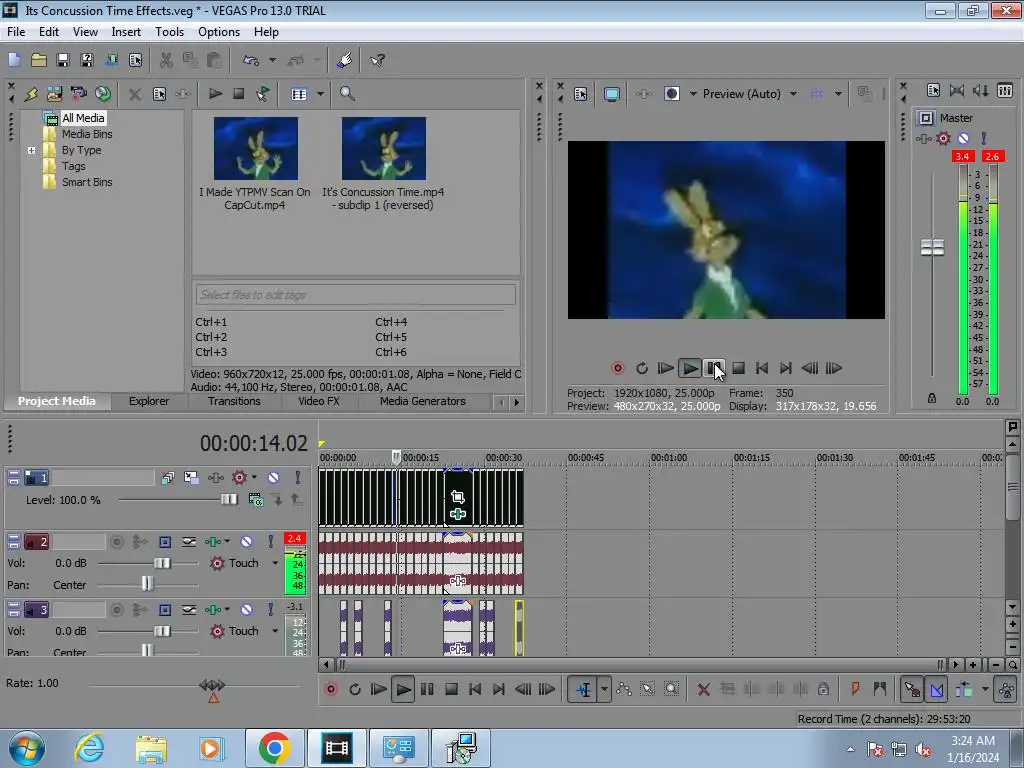The width and height of the screenshot is (1024, 768).
Task: Switch to the Media Generators tab
Action: coord(423,401)
